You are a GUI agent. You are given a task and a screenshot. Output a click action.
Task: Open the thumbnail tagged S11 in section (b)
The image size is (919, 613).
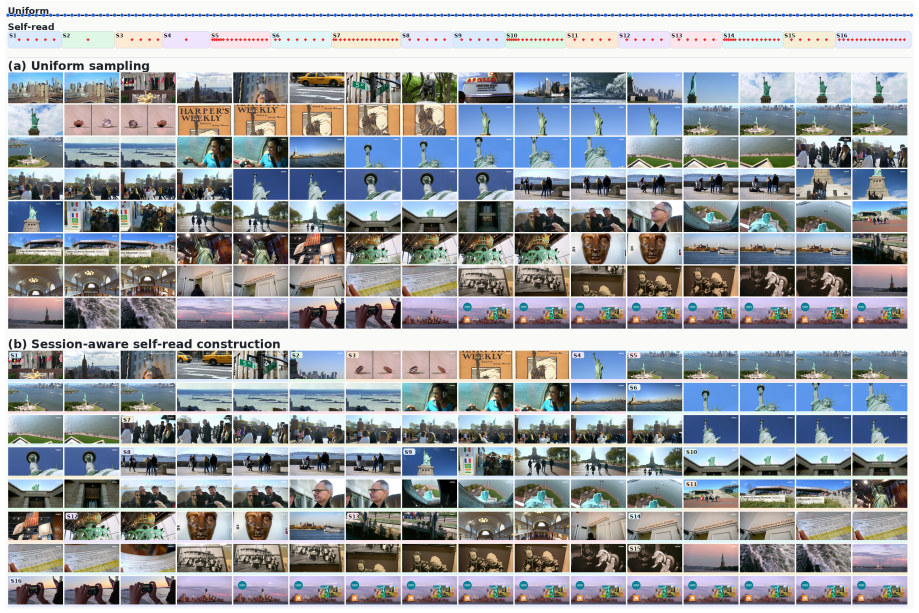coord(711,493)
